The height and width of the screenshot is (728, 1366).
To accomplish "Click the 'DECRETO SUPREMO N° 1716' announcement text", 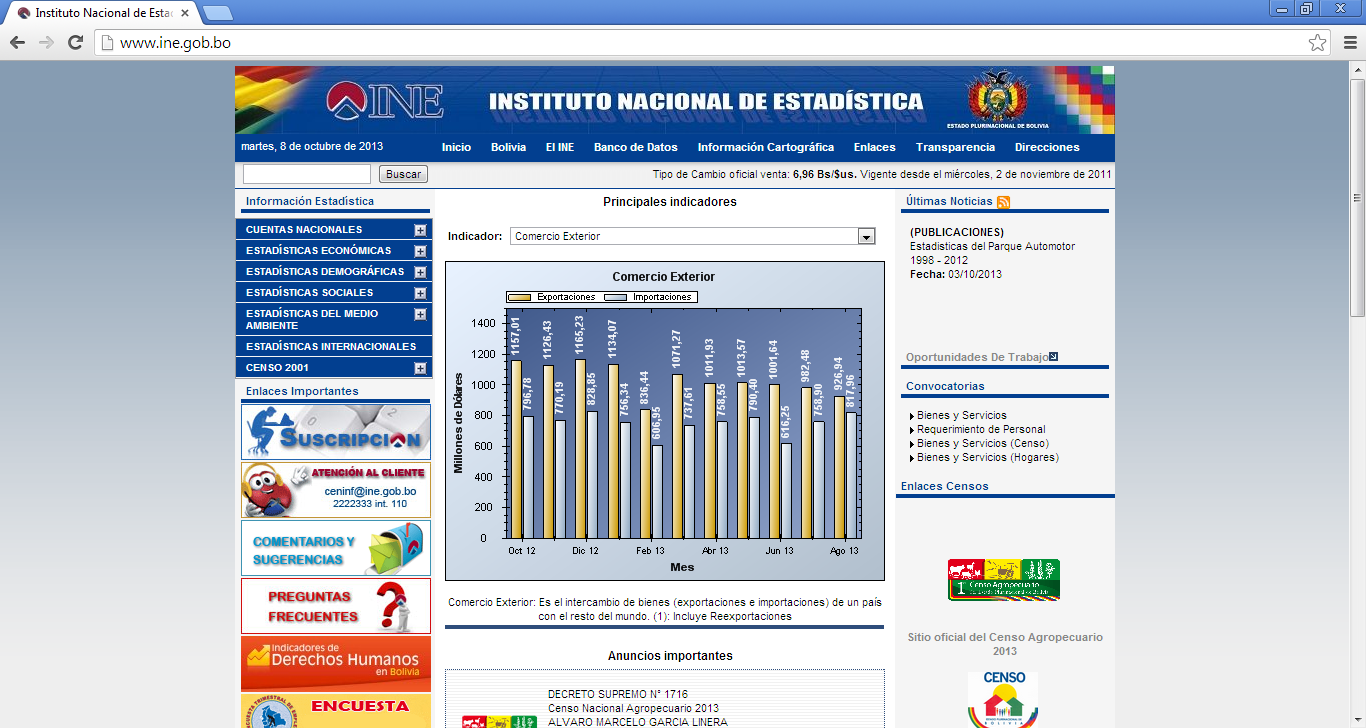I will click(x=618, y=694).
